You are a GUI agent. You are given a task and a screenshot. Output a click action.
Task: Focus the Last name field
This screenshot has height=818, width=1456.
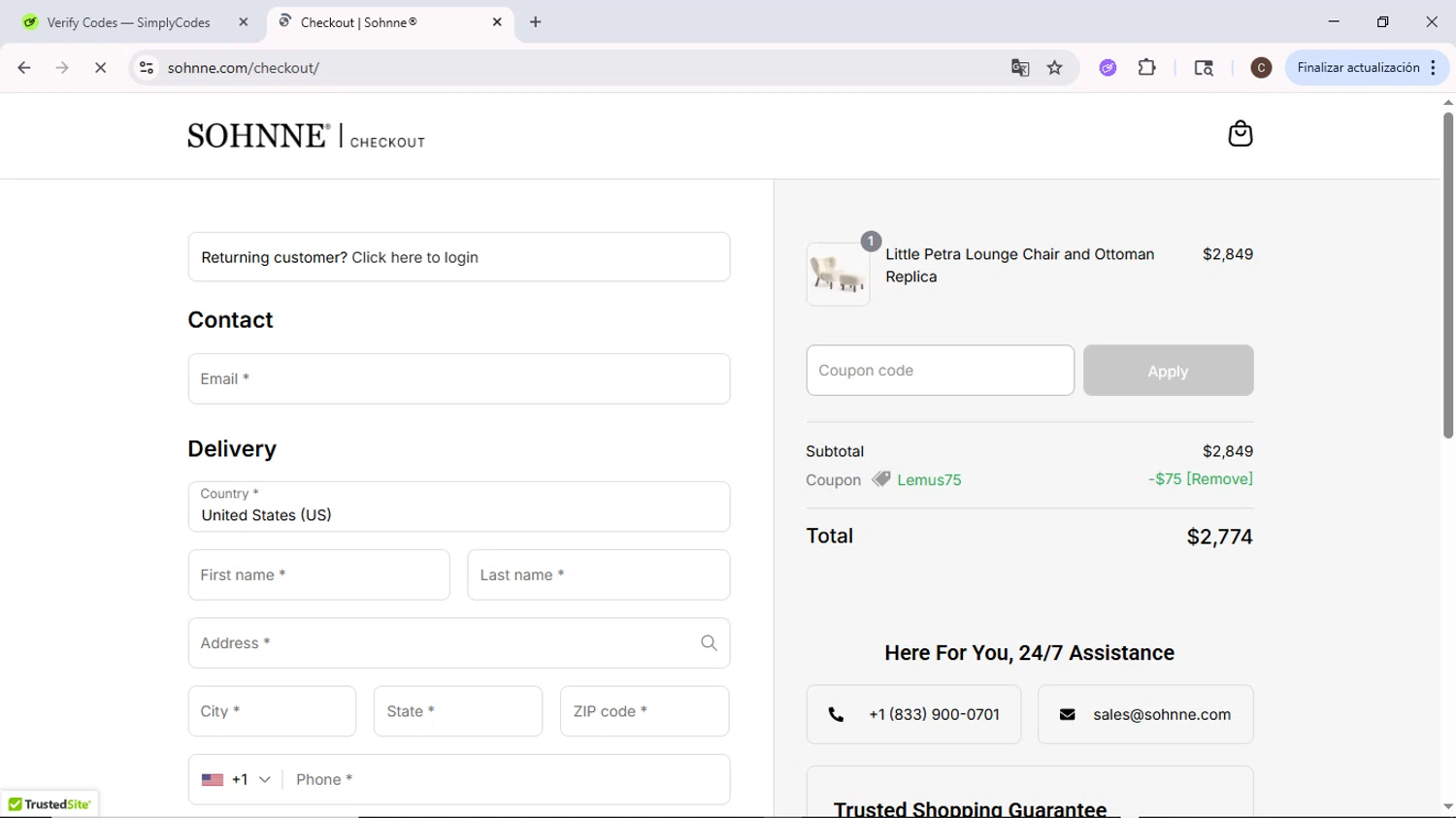598,574
